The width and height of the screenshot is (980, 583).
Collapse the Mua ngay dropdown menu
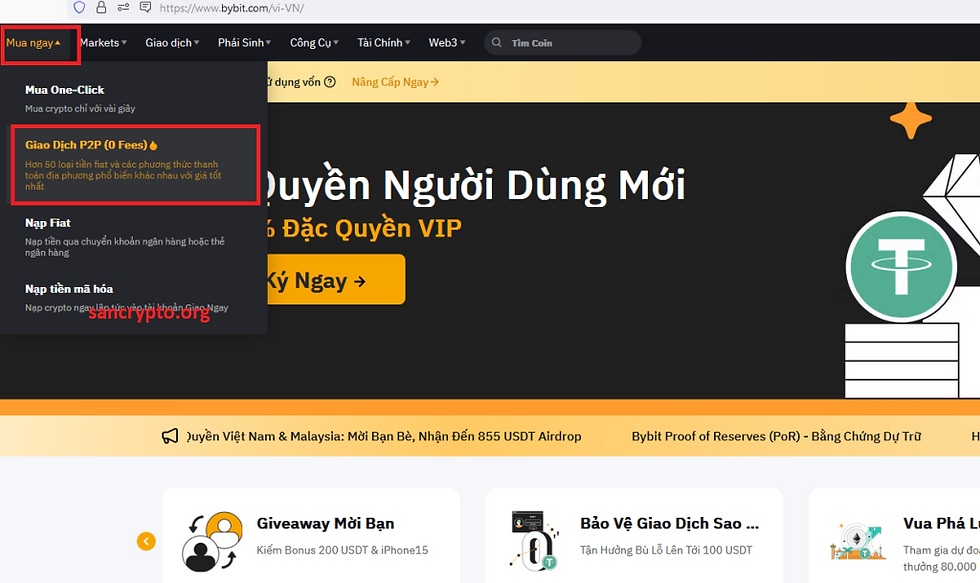[33, 43]
